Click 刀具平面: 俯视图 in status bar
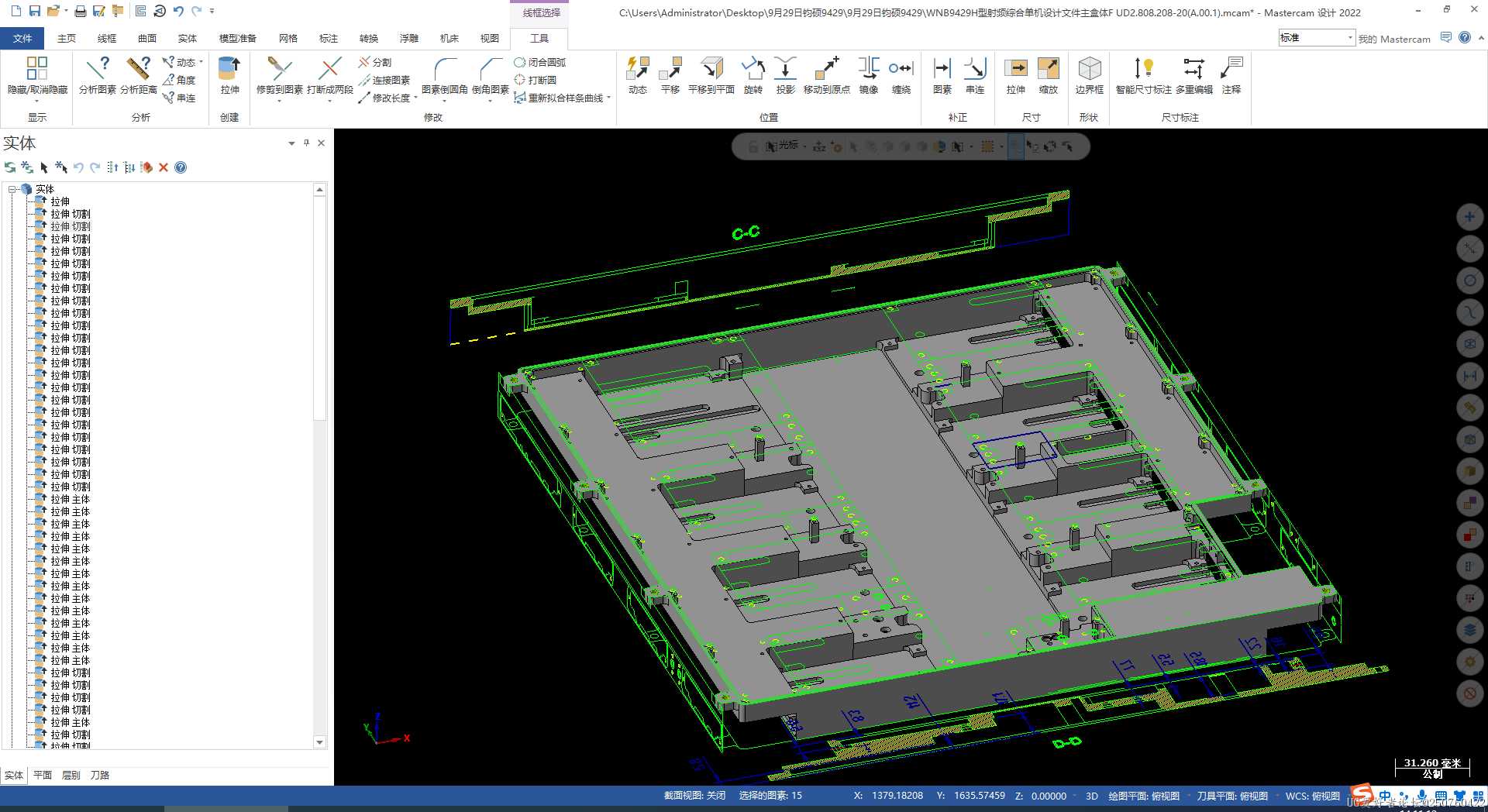This screenshot has height=812, width=1488. pos(1232,796)
